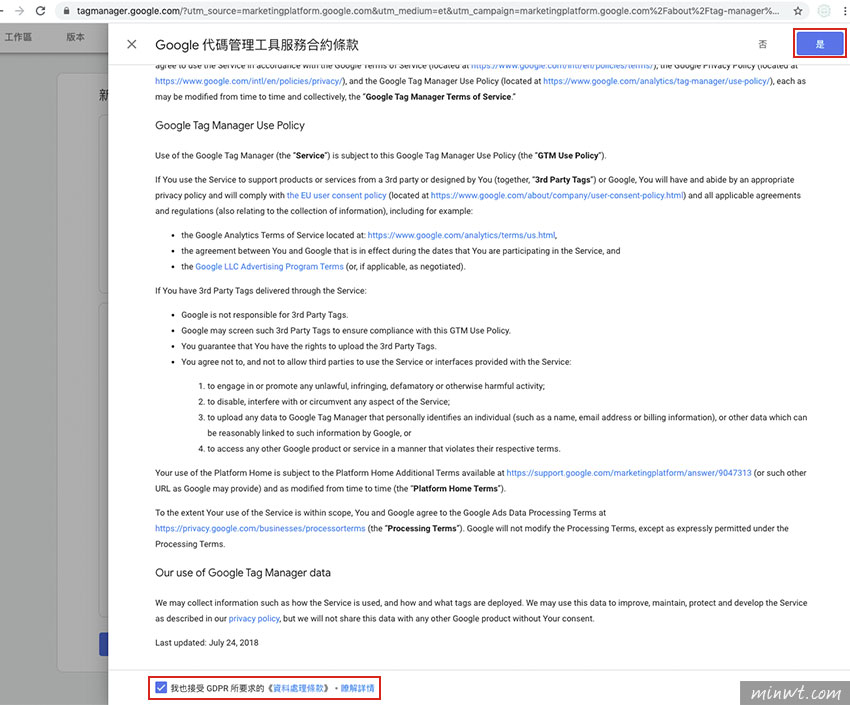Open the Google privacy policies URL link

tap(249, 81)
